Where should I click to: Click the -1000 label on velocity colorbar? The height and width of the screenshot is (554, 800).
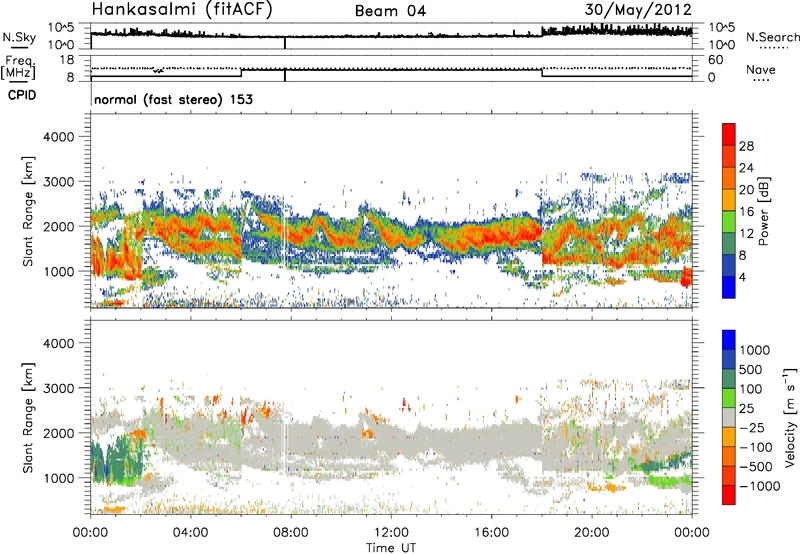click(760, 486)
